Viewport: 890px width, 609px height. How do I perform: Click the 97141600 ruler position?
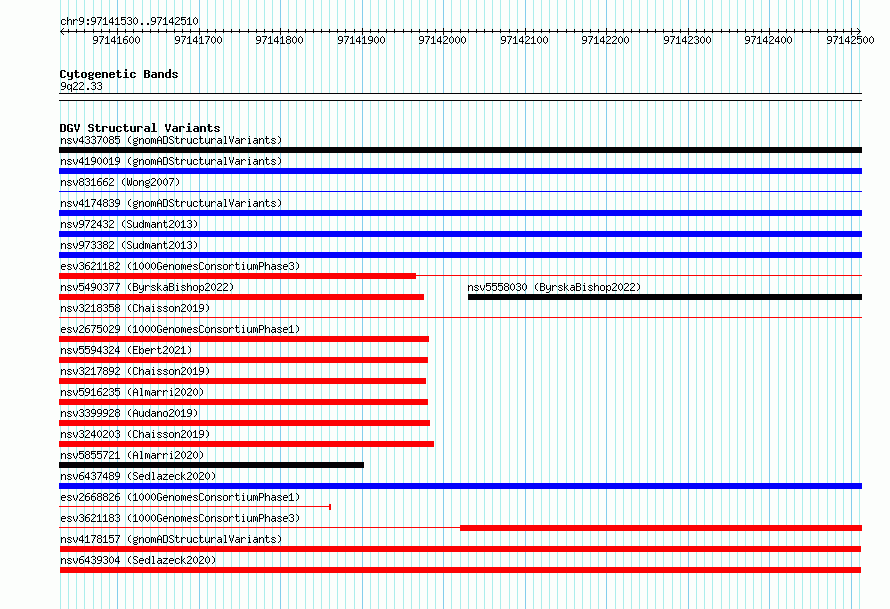point(116,40)
